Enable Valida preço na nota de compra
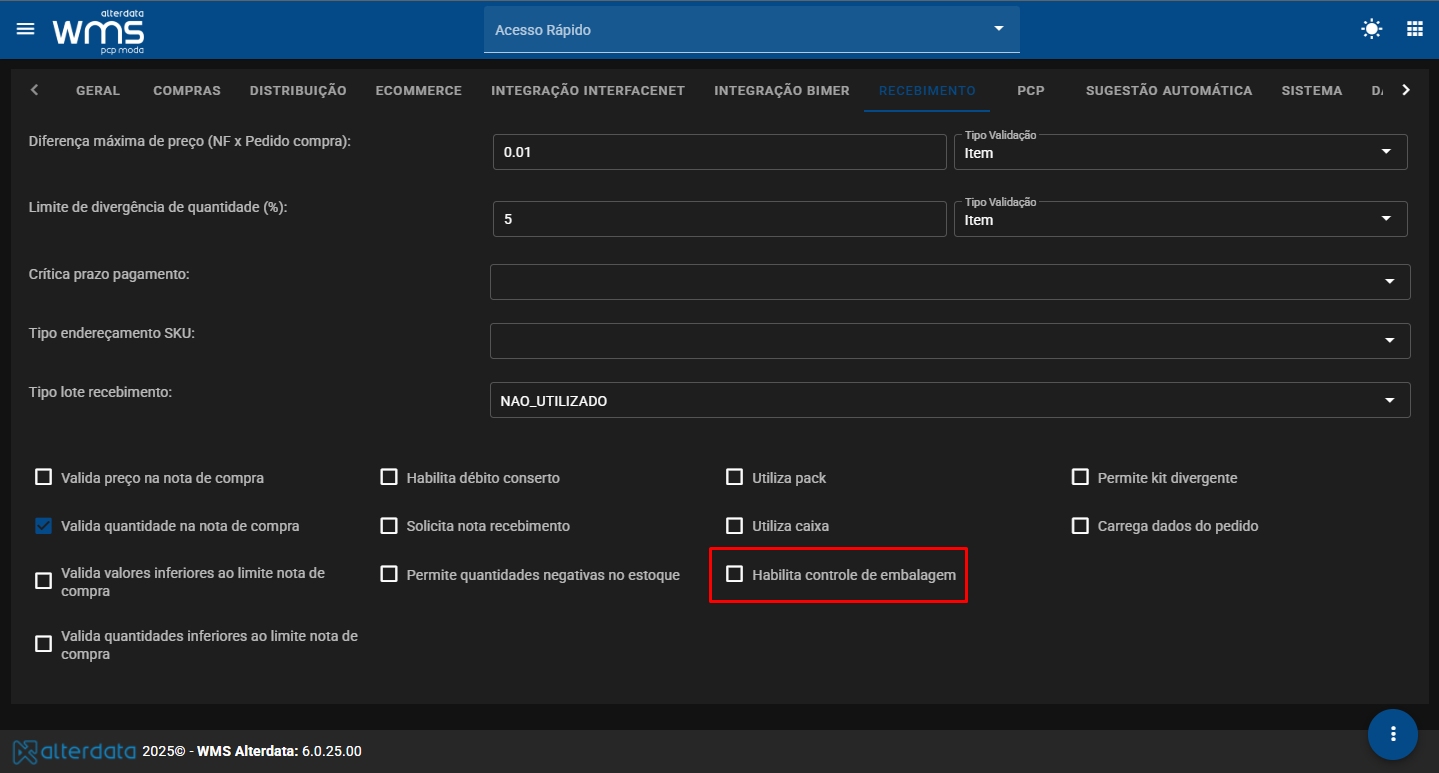This screenshot has height=773, width=1439. 43,477
